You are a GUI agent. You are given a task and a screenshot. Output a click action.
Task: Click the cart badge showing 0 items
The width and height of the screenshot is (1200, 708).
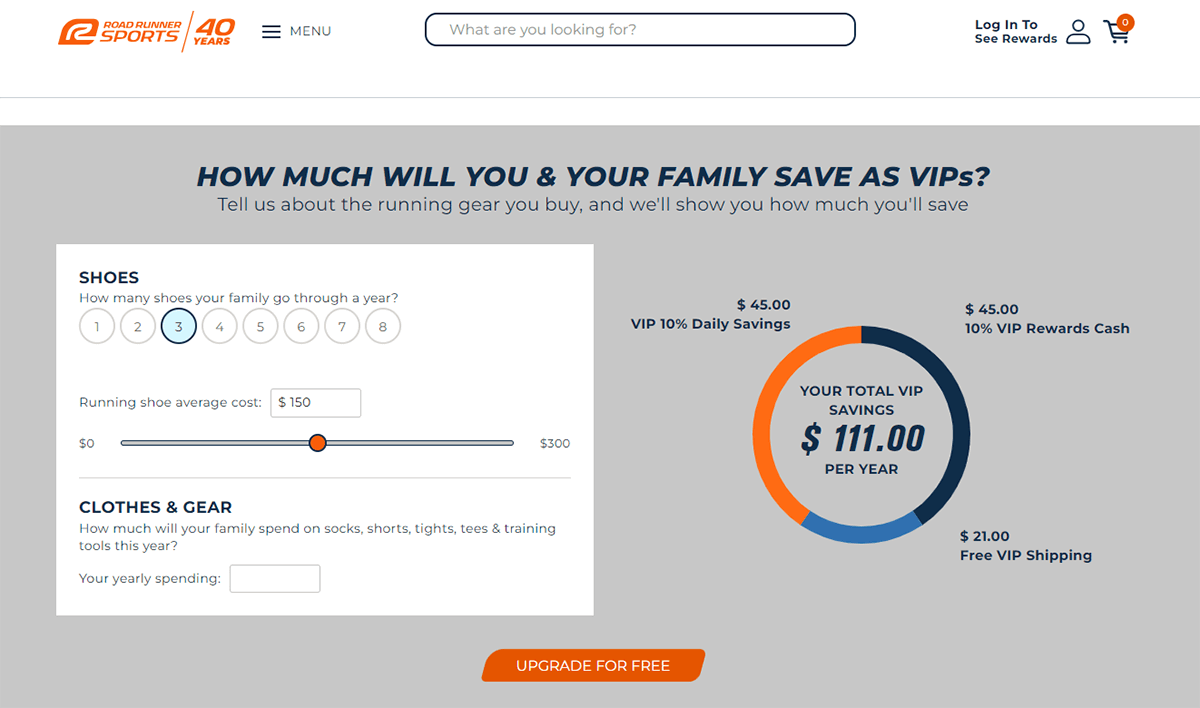(1124, 19)
